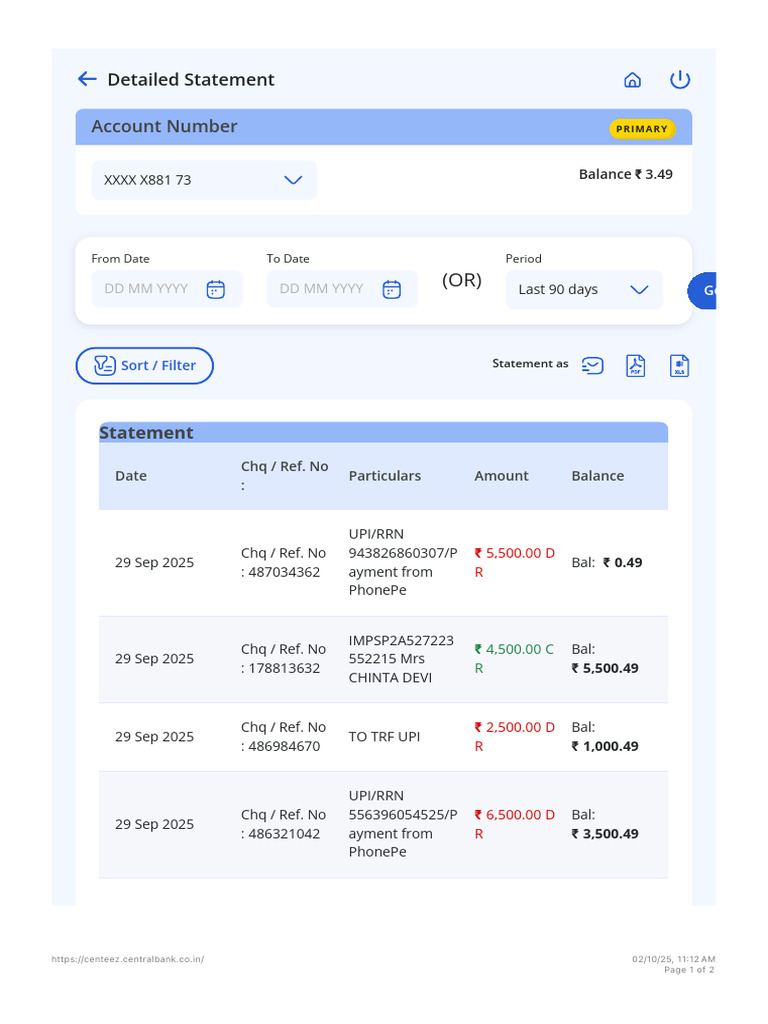The width and height of the screenshot is (768, 1024).
Task: Click the PRIMARY badge
Action: tap(641, 129)
